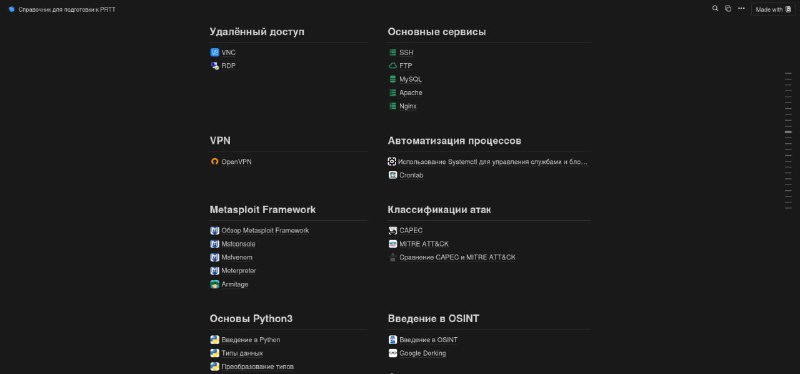Screen dimensions: 800x374
Task: Click the RDP page icon
Action: click(214, 66)
